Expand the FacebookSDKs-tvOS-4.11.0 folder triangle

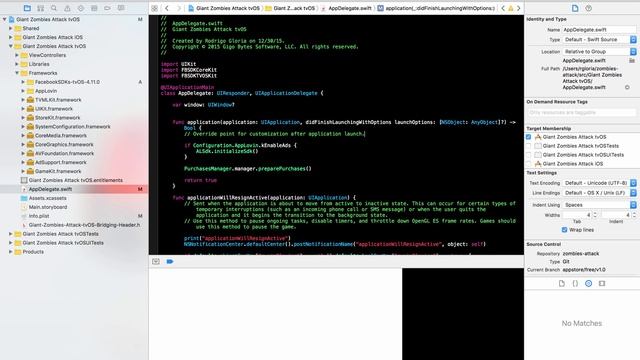coord(23,82)
